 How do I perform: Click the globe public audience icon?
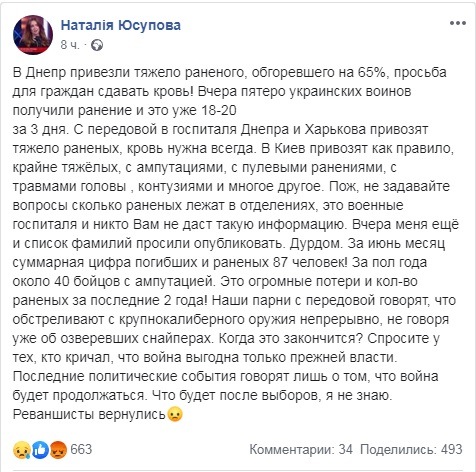[x=97, y=45]
